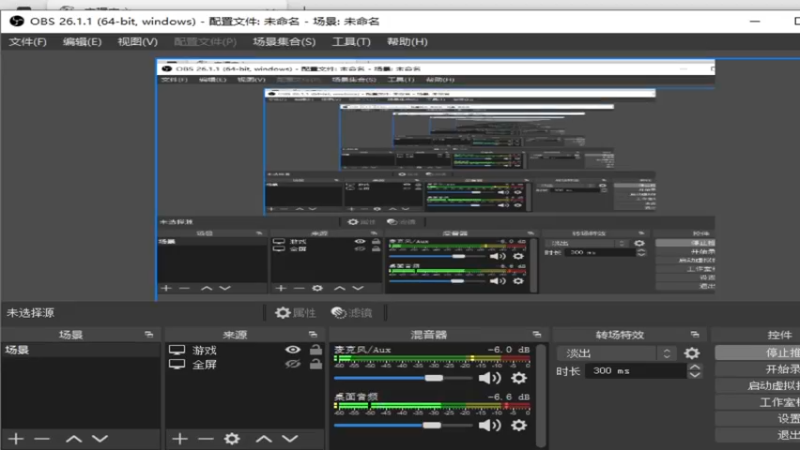800x450 pixels.
Task: Click the 退出 exit button
Action: pos(758,435)
